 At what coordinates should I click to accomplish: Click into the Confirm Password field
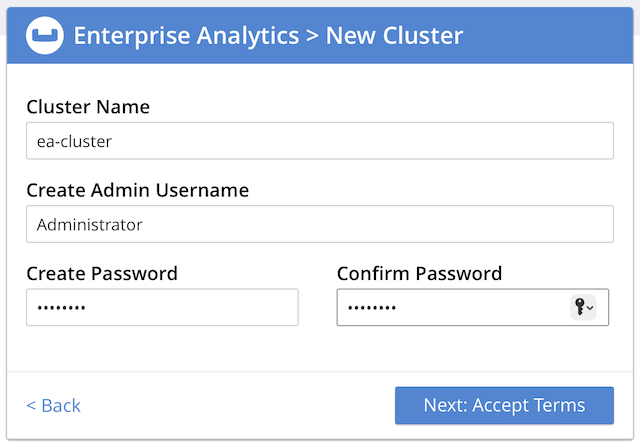coord(450,307)
